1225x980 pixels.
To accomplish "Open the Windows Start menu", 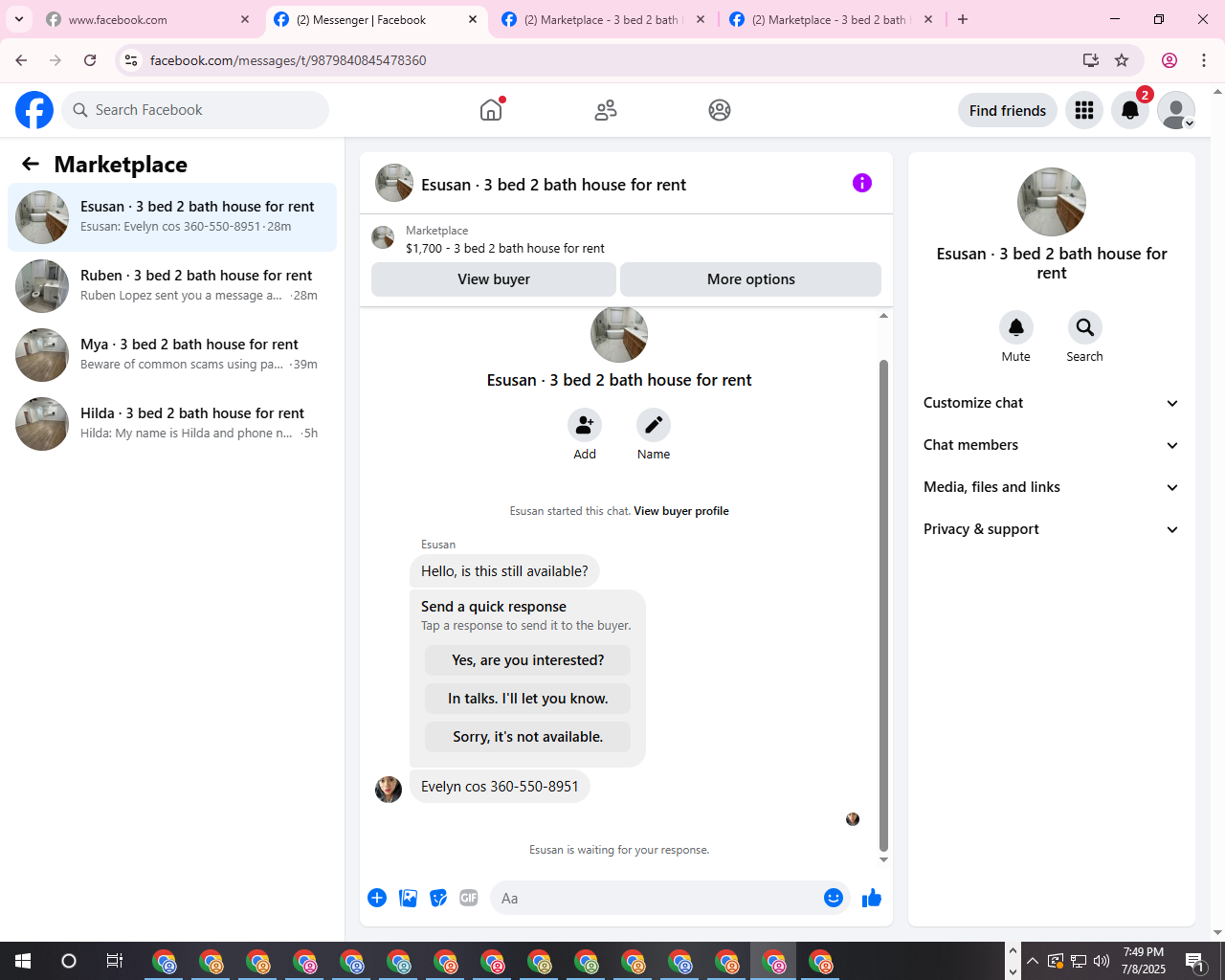I will (x=23, y=961).
